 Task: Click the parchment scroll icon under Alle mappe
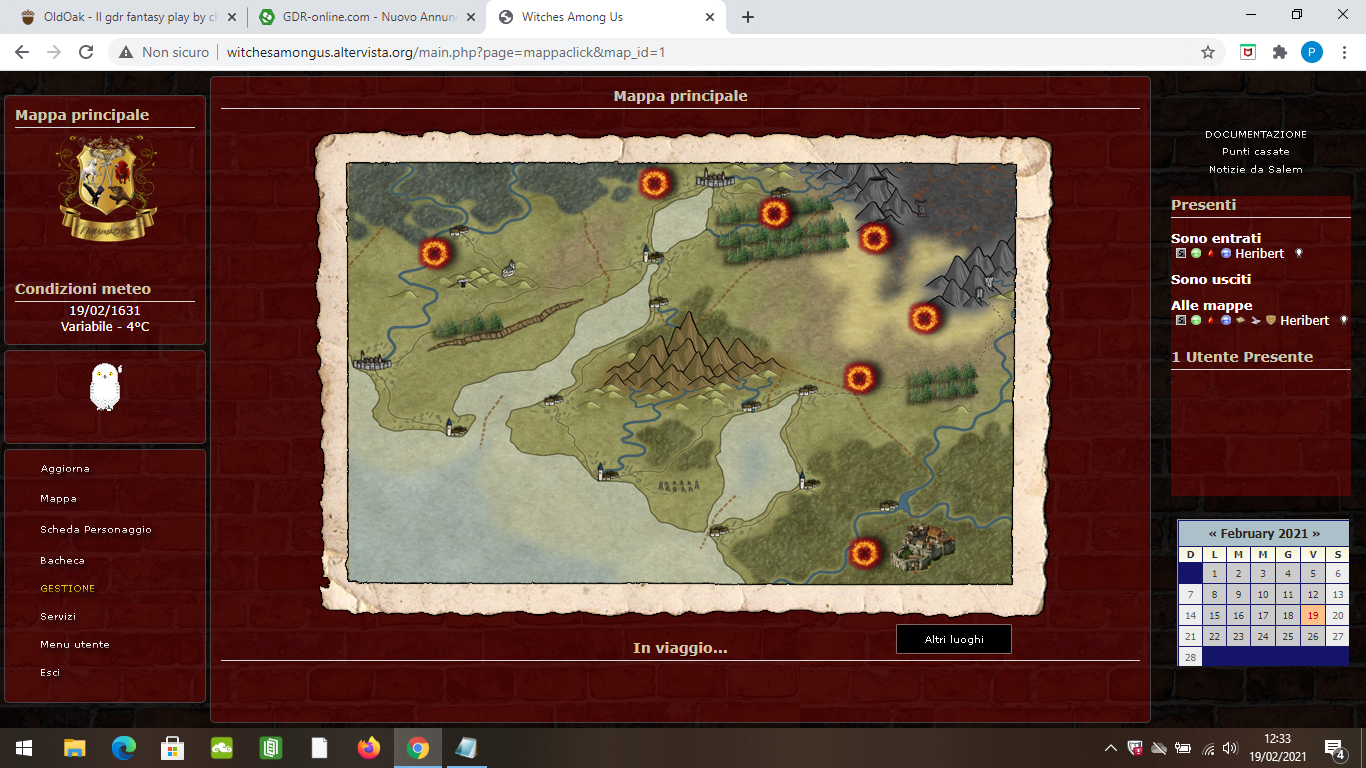(x=1241, y=320)
